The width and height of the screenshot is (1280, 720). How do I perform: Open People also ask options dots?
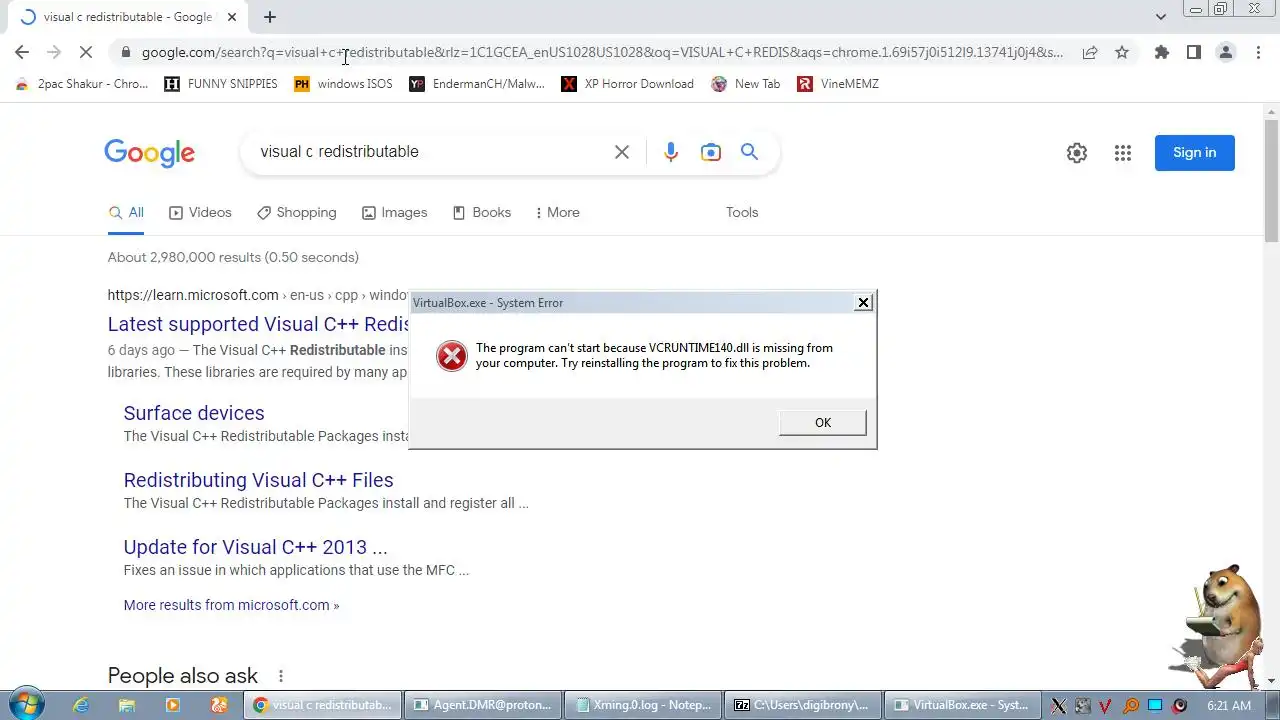coord(281,676)
